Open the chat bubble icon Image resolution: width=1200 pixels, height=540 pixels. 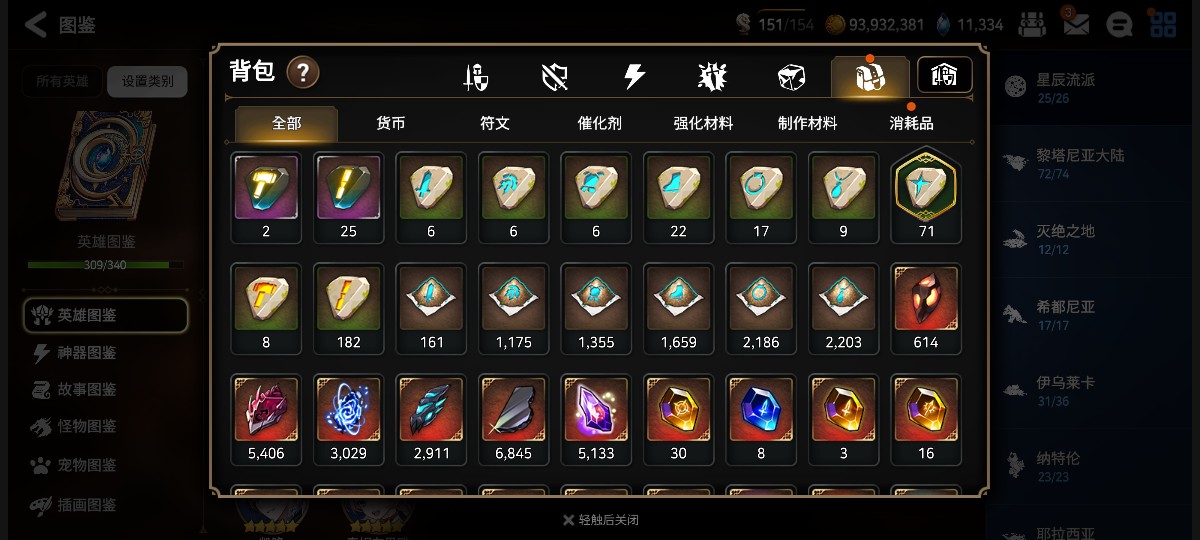pos(1121,24)
